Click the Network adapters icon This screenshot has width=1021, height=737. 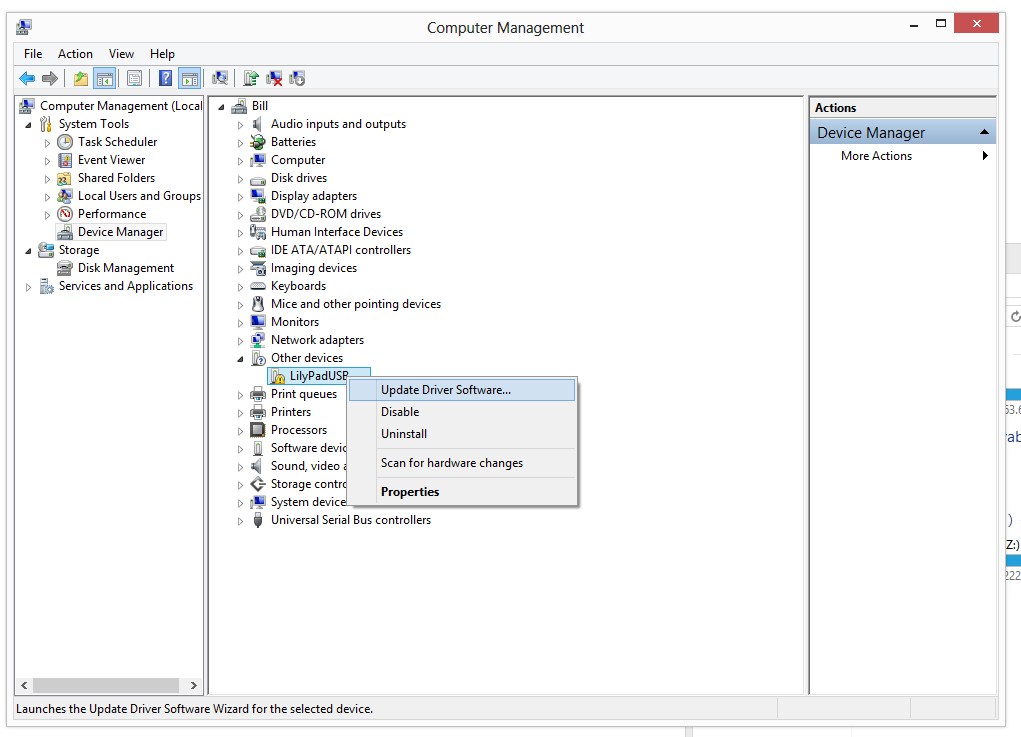pyautogui.click(x=258, y=340)
